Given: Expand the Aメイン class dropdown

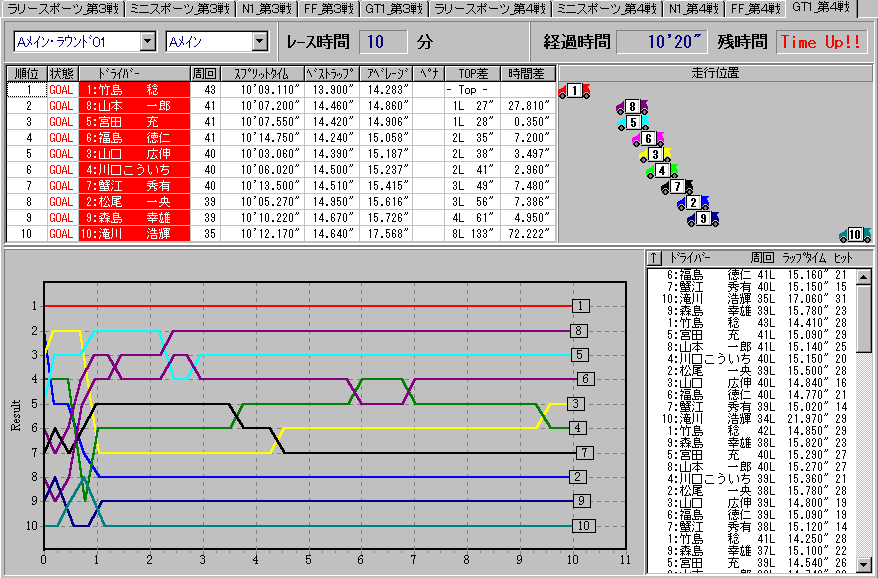Looking at the screenshot, I should (x=260, y=42).
